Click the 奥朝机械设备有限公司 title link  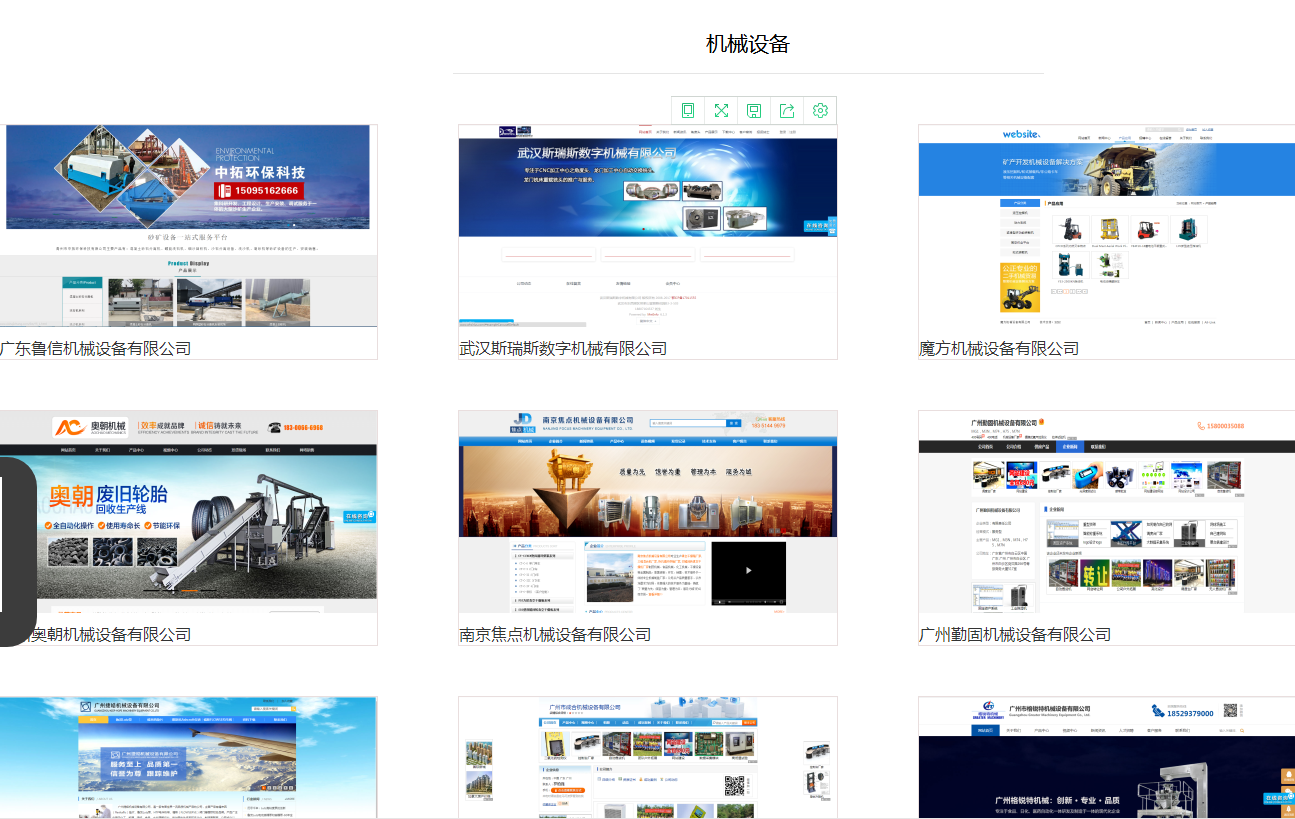(x=111, y=634)
